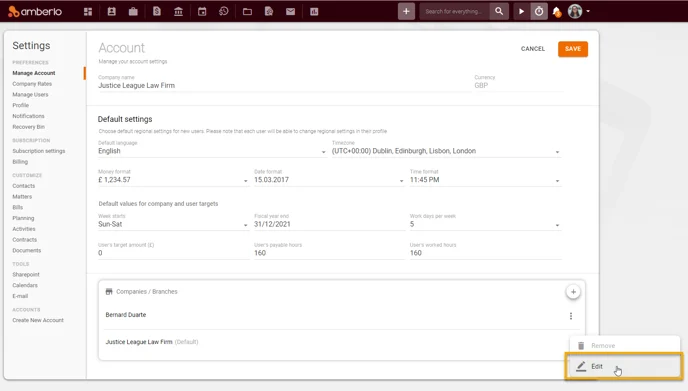The height and width of the screenshot is (391, 688).
Task: Open the documents folder icon
Action: [247, 12]
